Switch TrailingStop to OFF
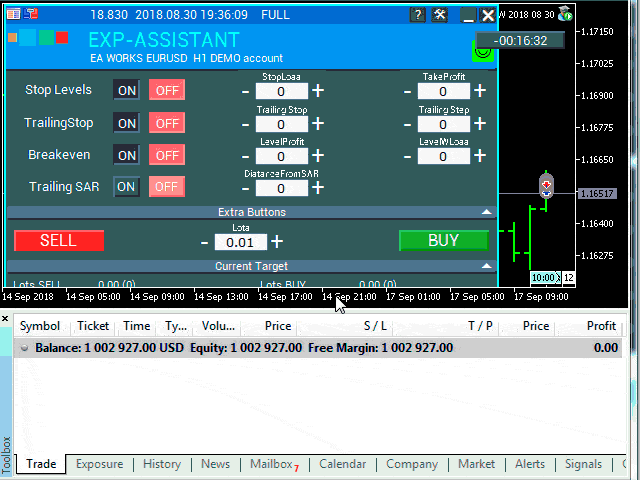Viewport: 640px width, 480px height. tap(167, 123)
